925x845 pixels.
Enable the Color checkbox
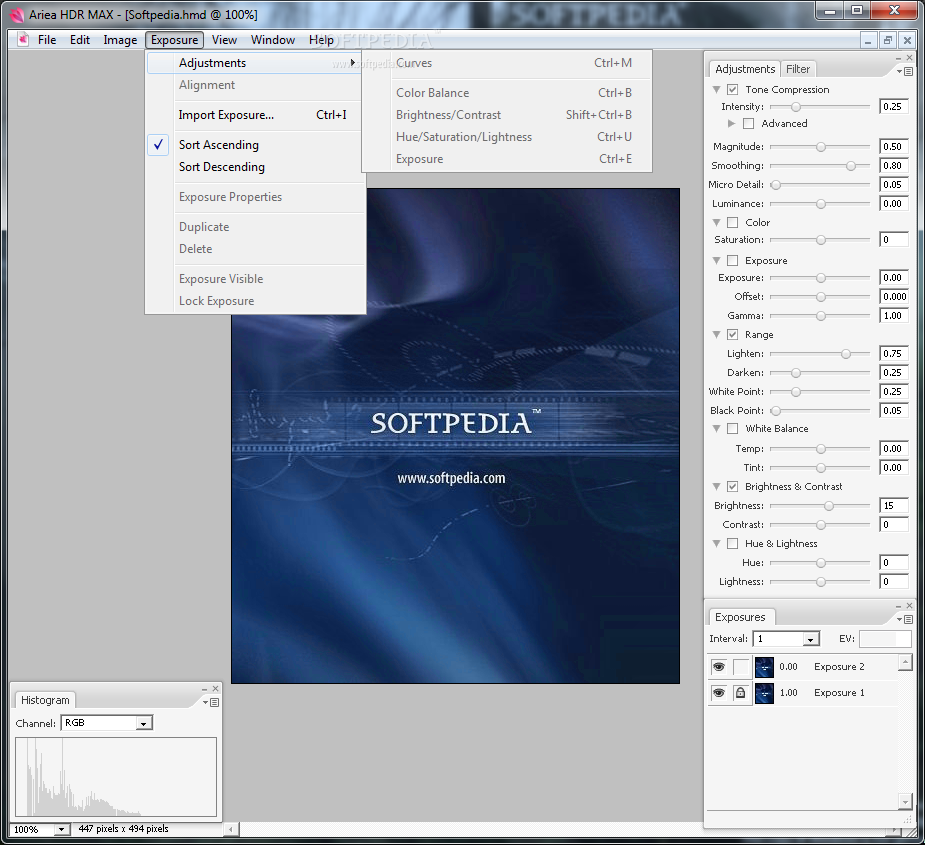pyautogui.click(x=732, y=222)
